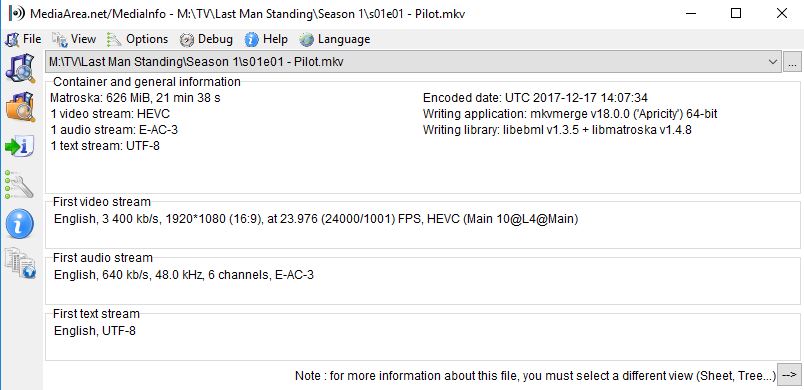Click the First audio stream info box
This screenshot has width=804, height=390.
click(423, 281)
